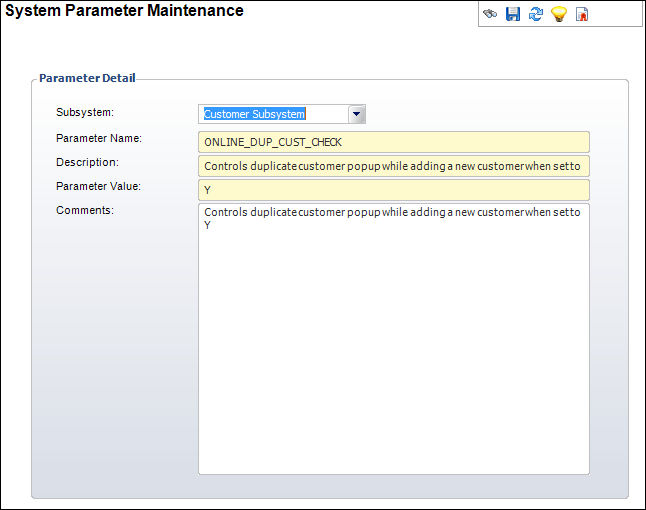Screen dimensions: 646x510
Task: Click empty space right of toolbar icons
Action: (x=616, y=14)
